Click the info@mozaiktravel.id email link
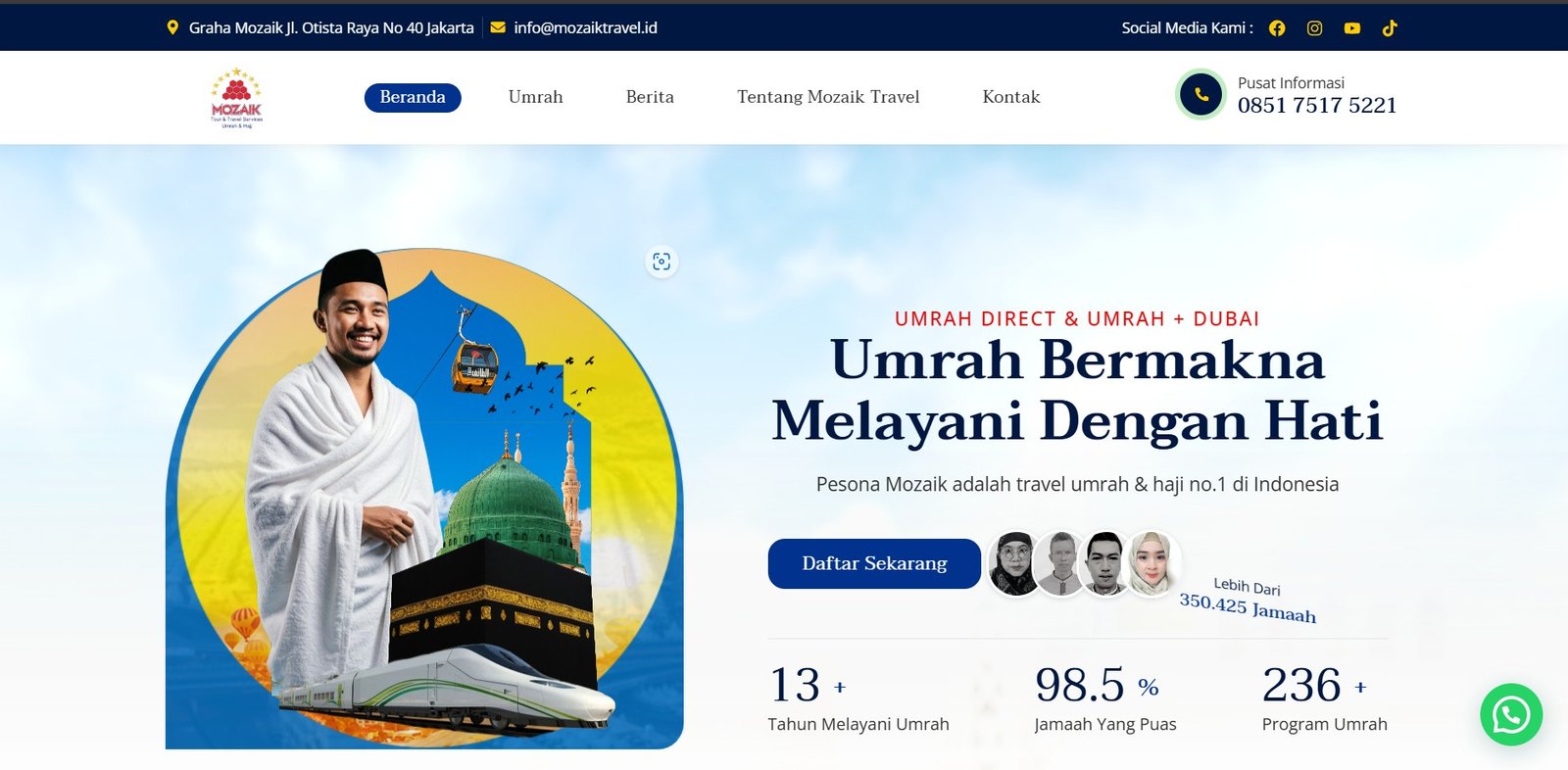 coord(585,27)
